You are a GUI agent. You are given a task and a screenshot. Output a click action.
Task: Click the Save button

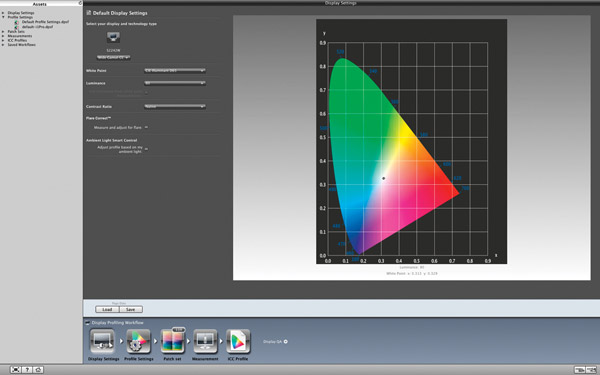tap(130, 309)
